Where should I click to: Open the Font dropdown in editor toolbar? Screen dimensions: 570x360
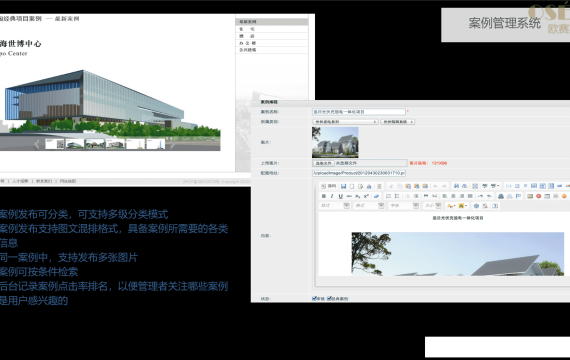pos(404,205)
